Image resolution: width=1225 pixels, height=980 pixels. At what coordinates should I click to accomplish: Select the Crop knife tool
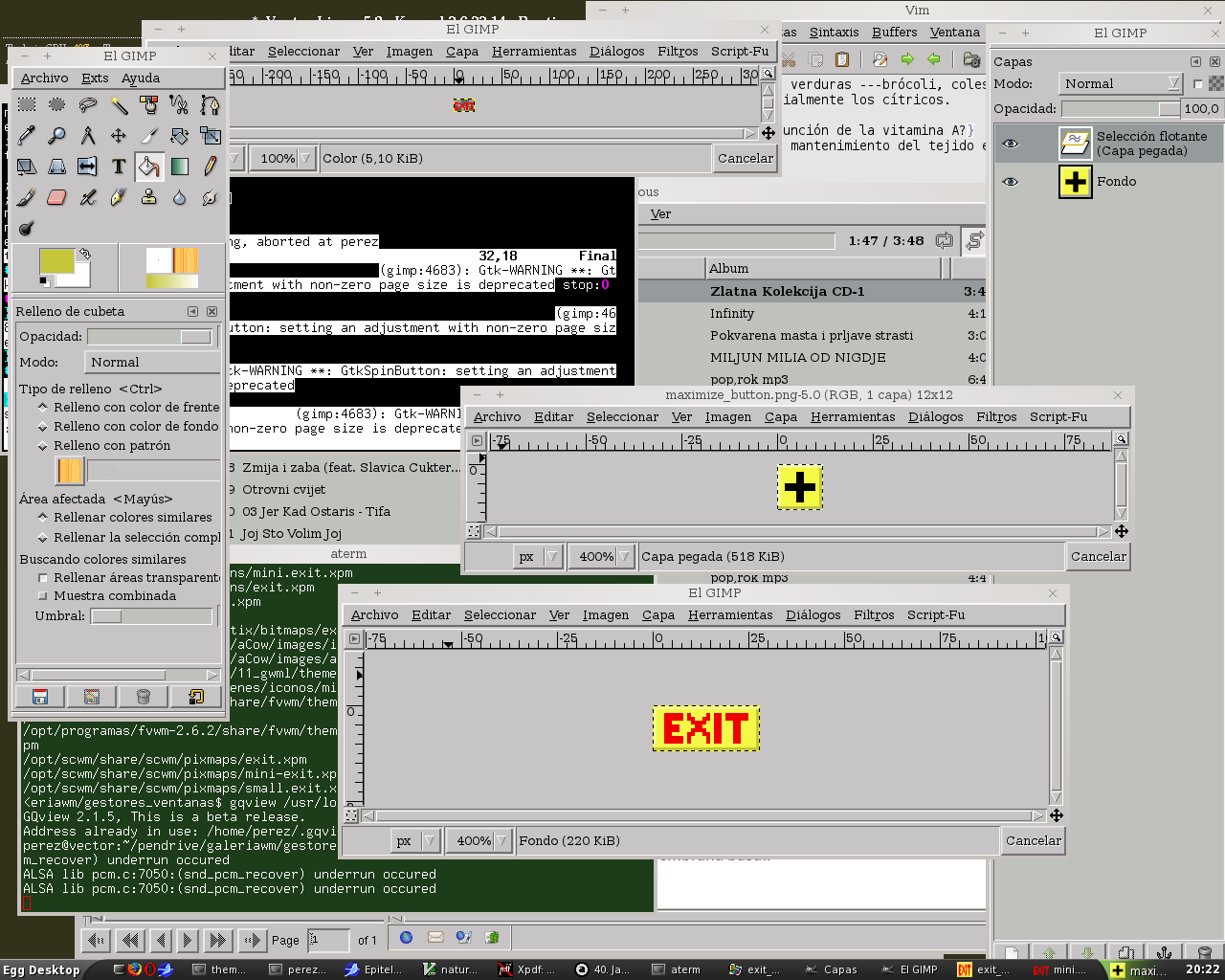pos(149,135)
